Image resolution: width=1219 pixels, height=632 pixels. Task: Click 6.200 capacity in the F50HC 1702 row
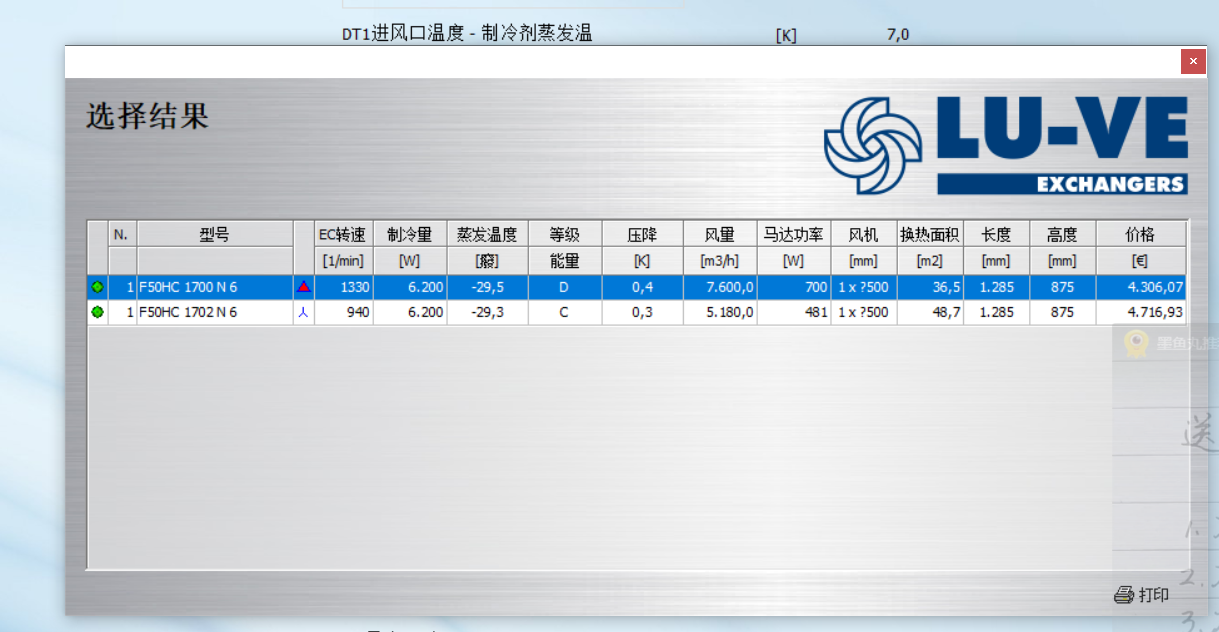click(410, 312)
